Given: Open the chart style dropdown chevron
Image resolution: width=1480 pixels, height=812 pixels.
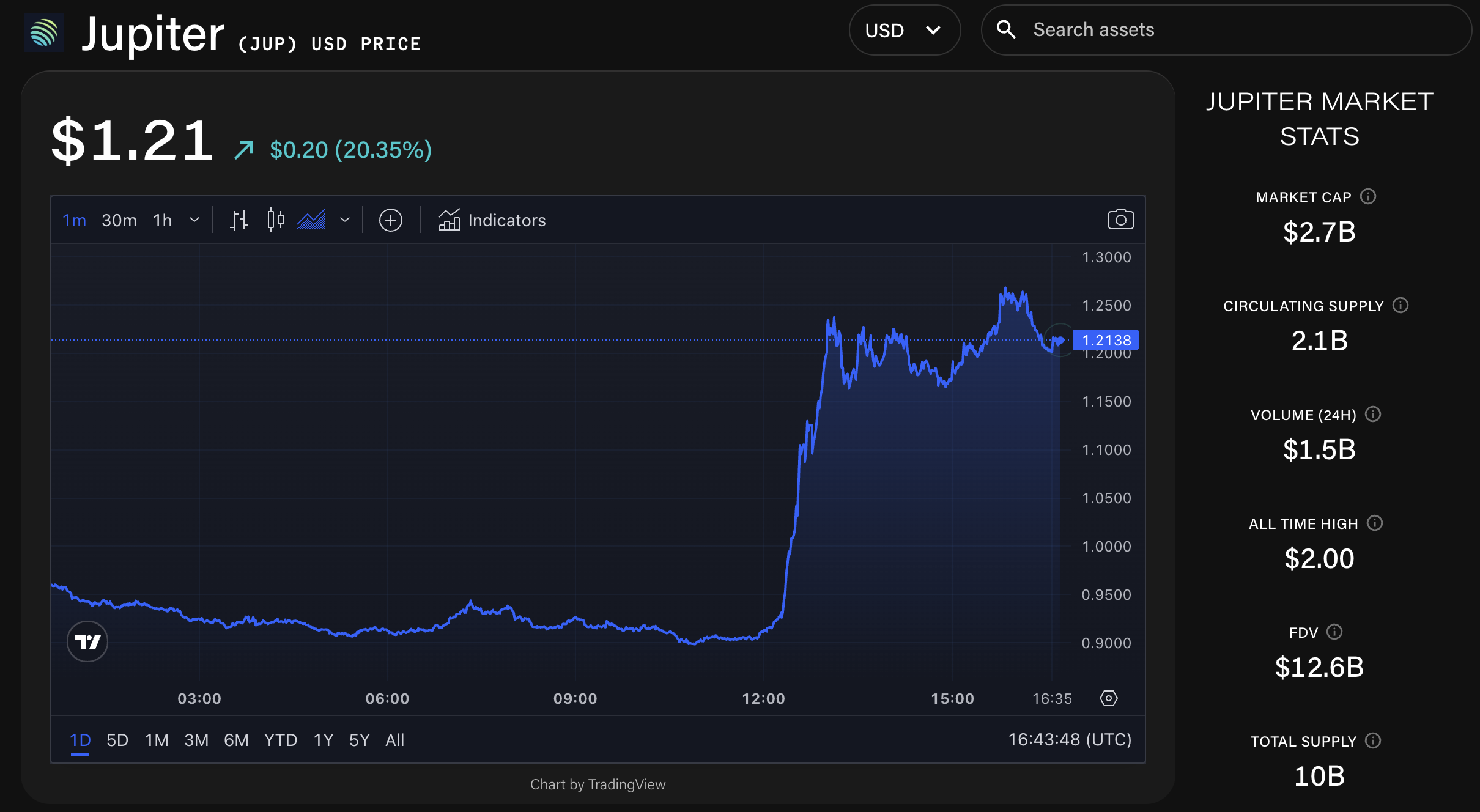Looking at the screenshot, I should point(344,220).
